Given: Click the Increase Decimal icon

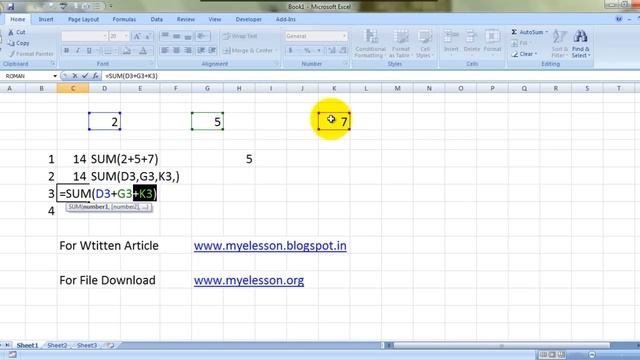Looking at the screenshot, I should (332, 51).
